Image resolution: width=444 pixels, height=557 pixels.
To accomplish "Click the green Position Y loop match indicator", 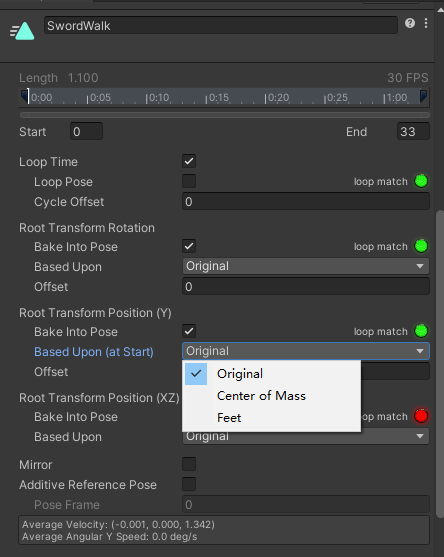I will point(421,331).
